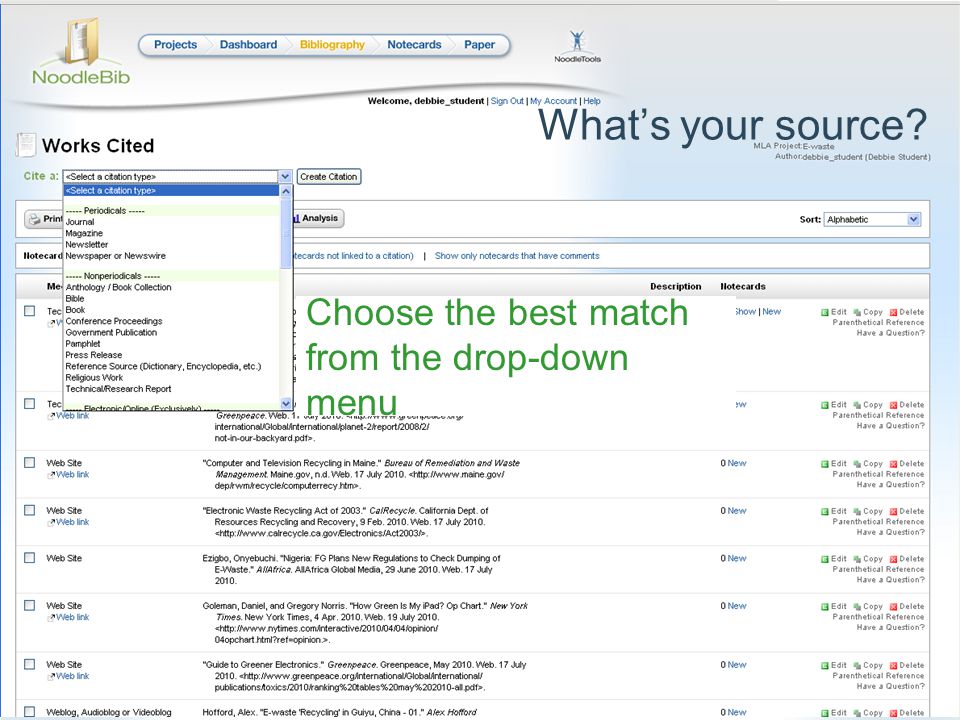The image size is (960, 720).
Task: Click the Copy icon in the Maine recycling row
Action: tap(857, 464)
